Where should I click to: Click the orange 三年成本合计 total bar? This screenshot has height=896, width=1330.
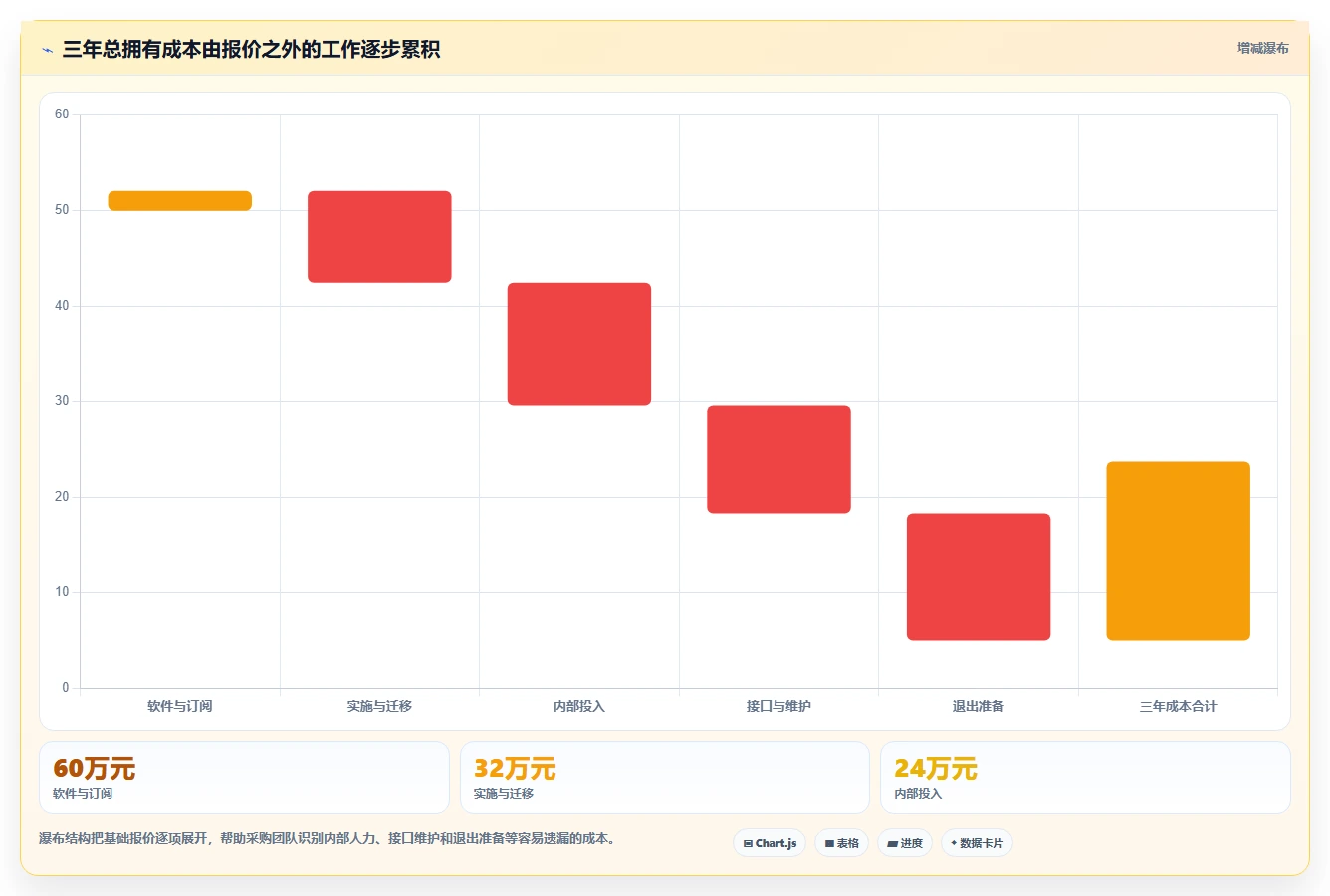(1178, 551)
